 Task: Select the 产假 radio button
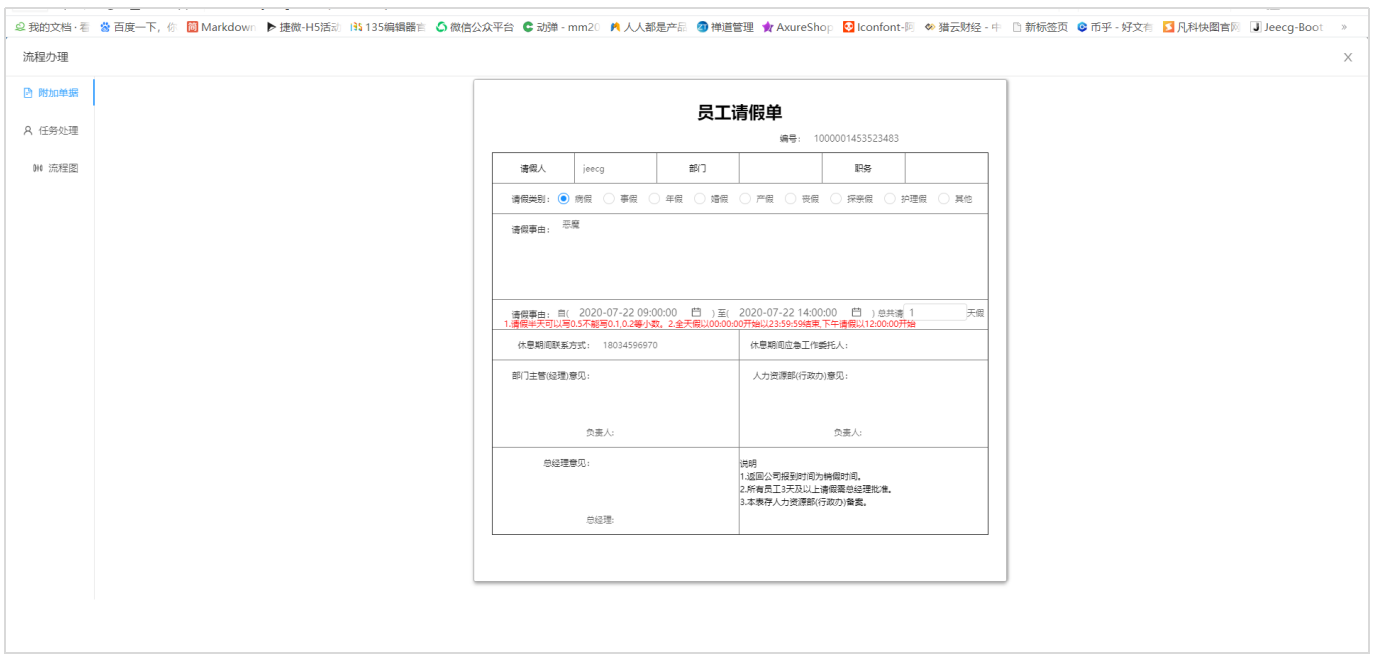tap(745, 199)
